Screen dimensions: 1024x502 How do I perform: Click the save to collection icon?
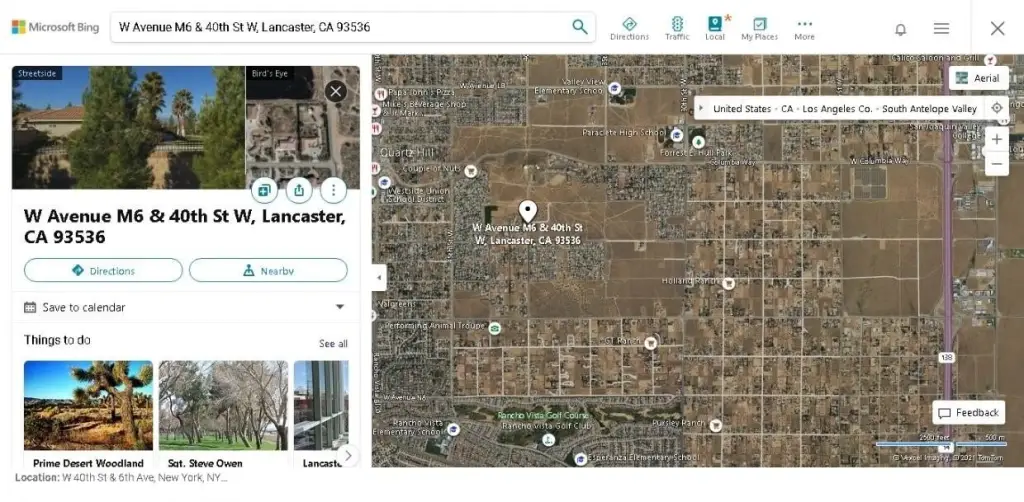click(x=265, y=189)
